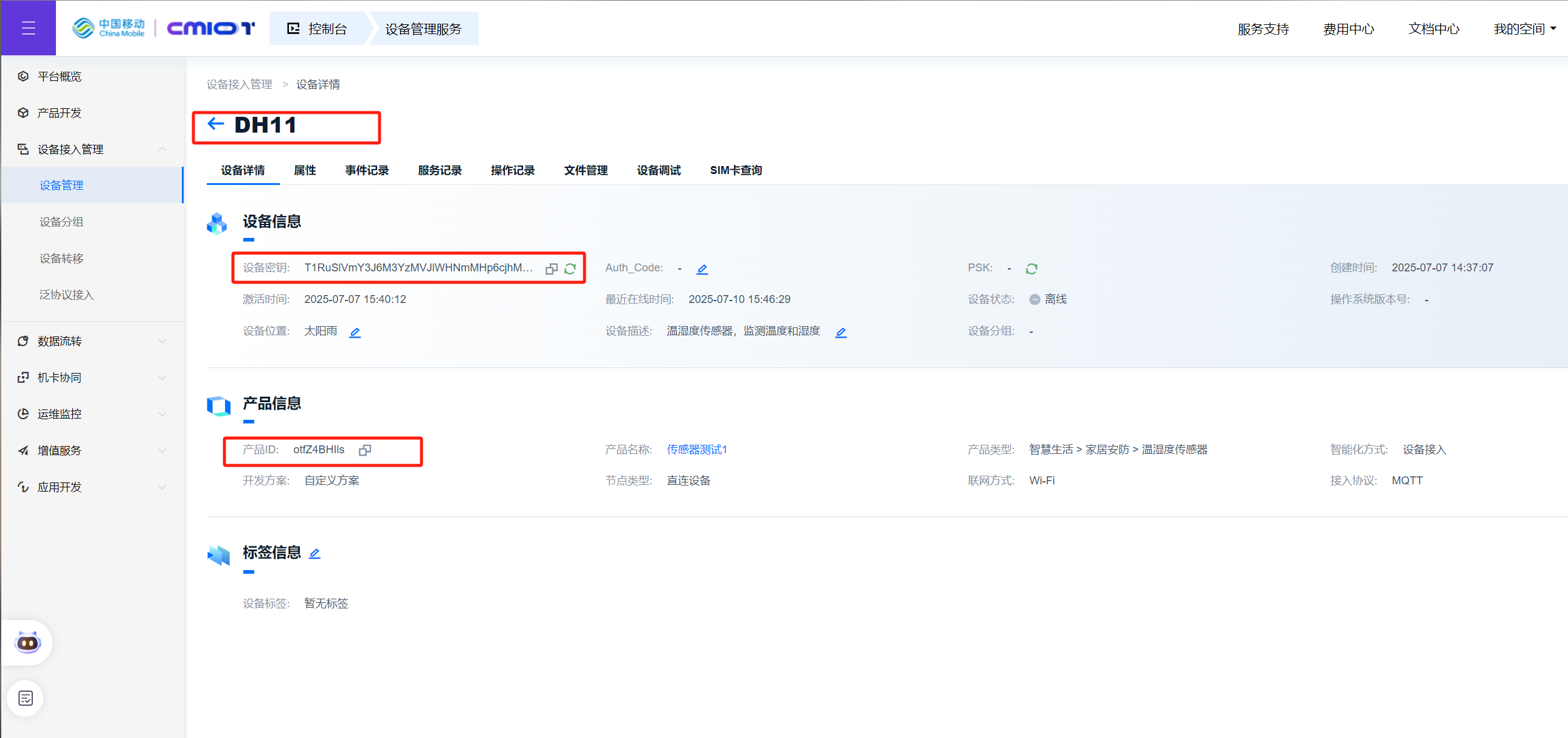
Task: Open the hamburger menu in purple header
Action: coord(28,28)
